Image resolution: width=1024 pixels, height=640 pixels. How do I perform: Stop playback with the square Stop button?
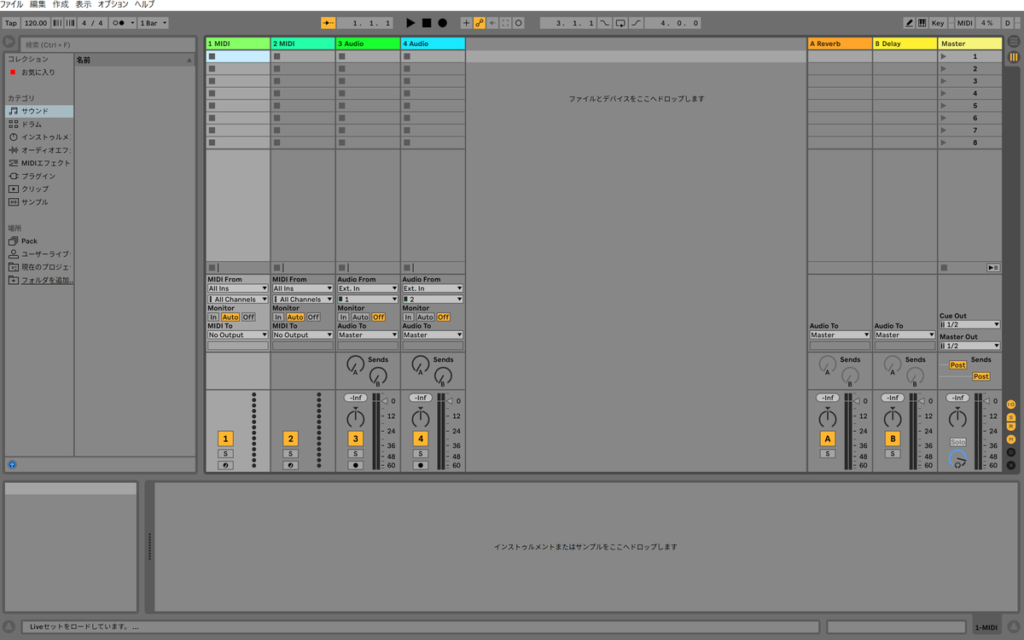tap(426, 23)
